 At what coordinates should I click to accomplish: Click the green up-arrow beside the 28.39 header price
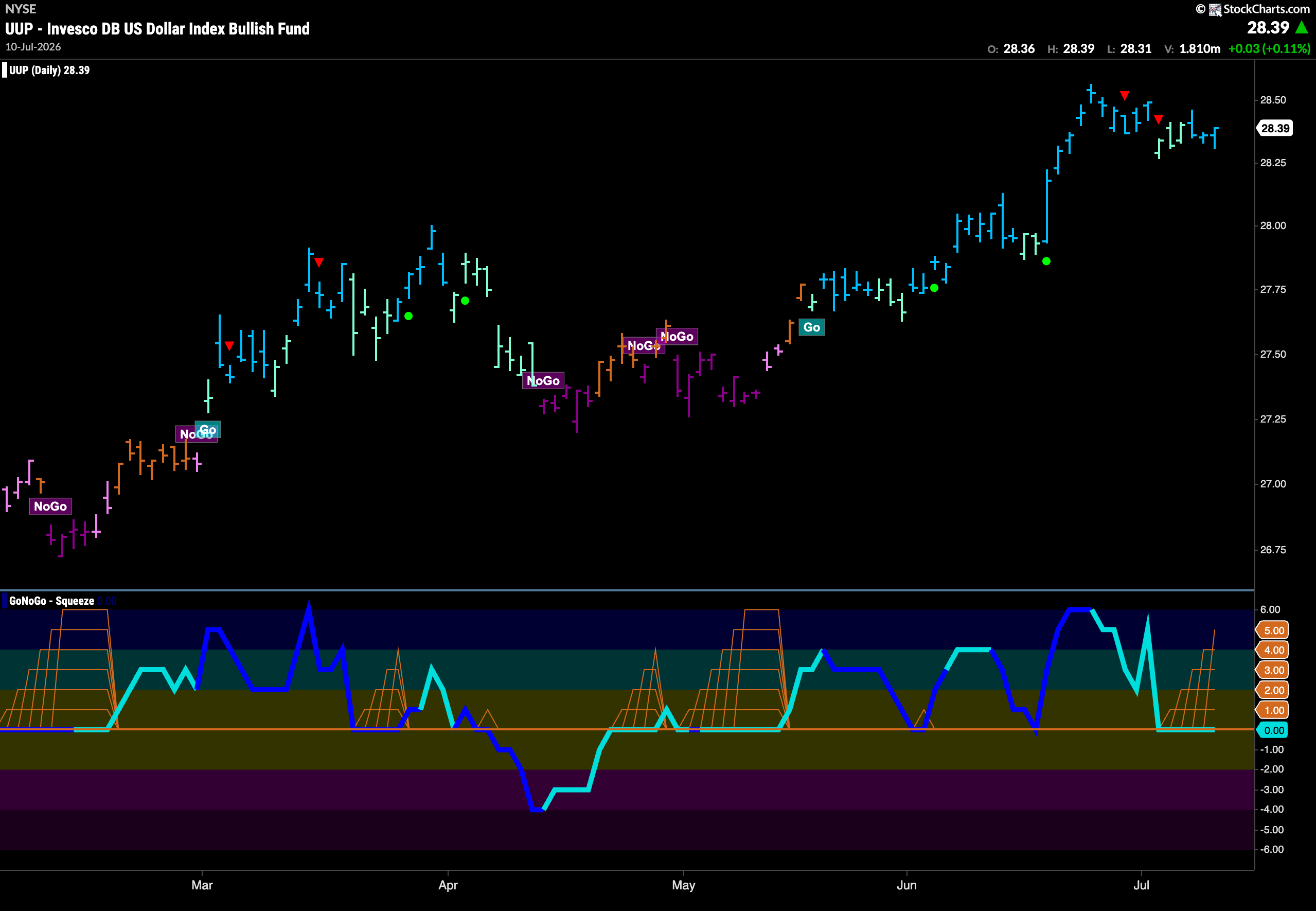point(1302,27)
